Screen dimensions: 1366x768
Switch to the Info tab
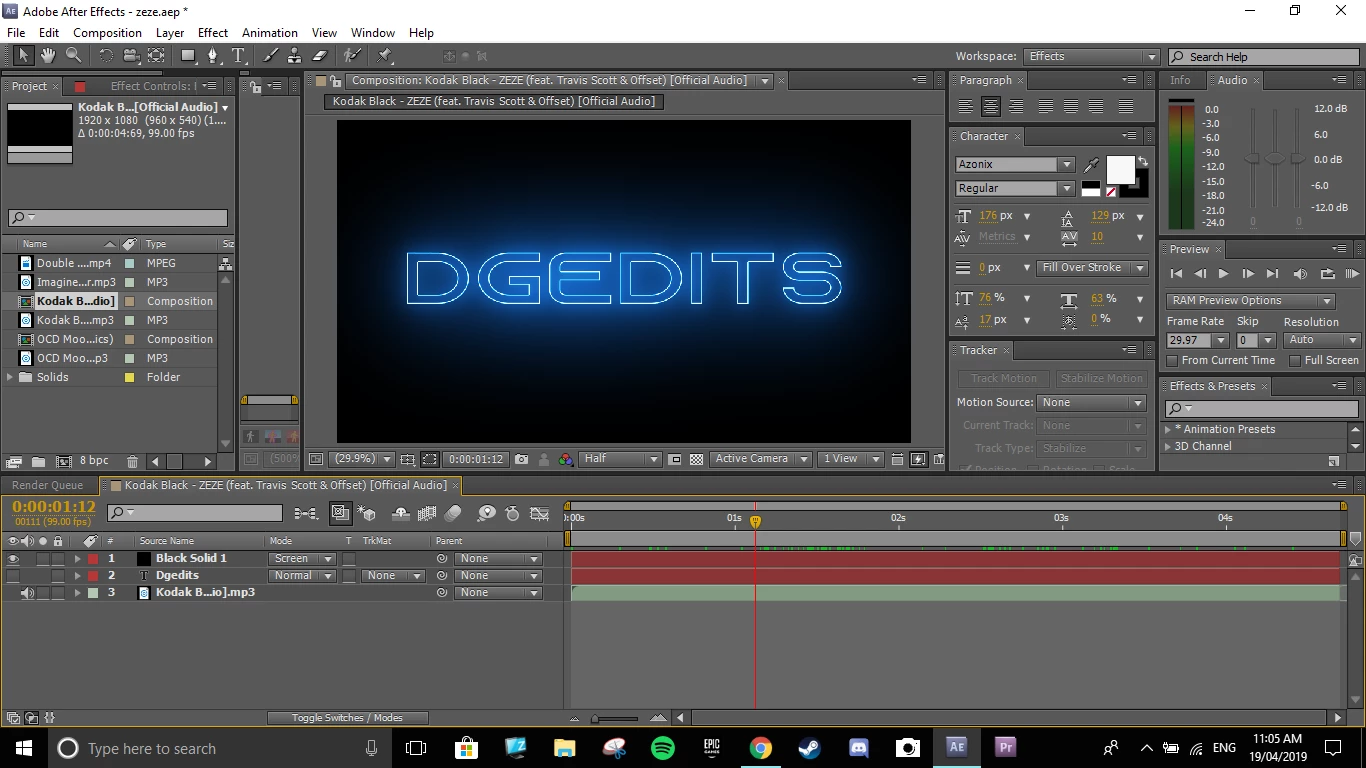pos(1180,80)
